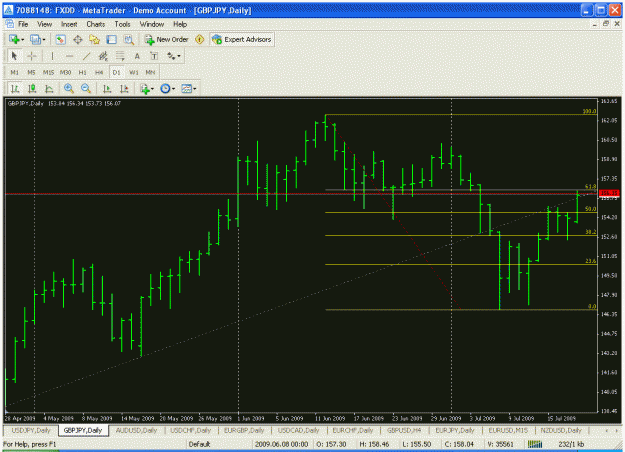Select the text label tool

click(x=154, y=56)
